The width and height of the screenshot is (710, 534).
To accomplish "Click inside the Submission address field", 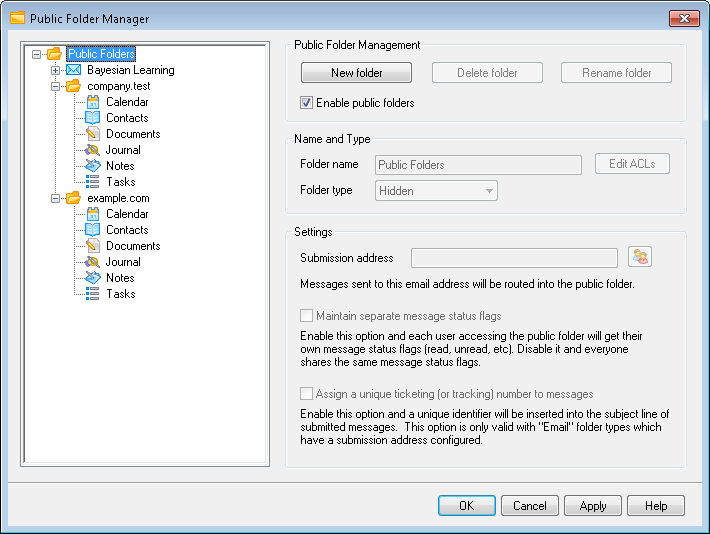I will coord(514,258).
